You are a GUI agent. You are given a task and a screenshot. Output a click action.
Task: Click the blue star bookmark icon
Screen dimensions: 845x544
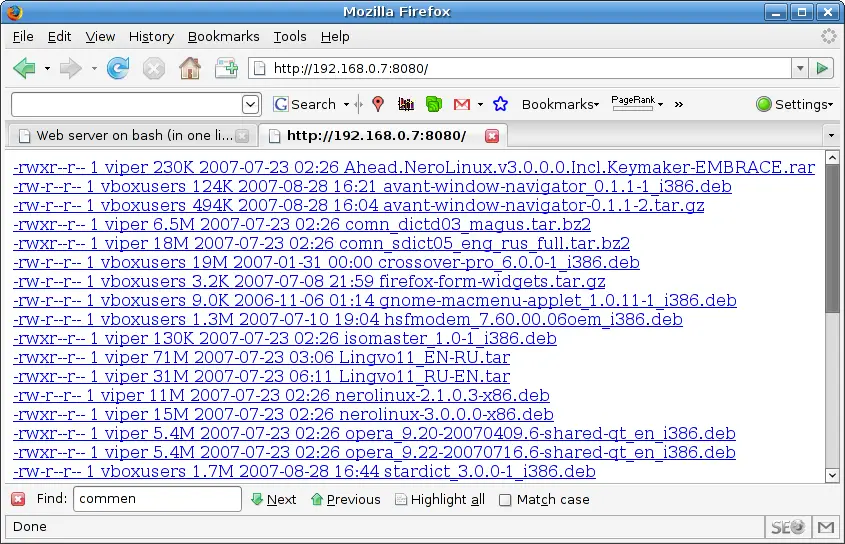(500, 104)
